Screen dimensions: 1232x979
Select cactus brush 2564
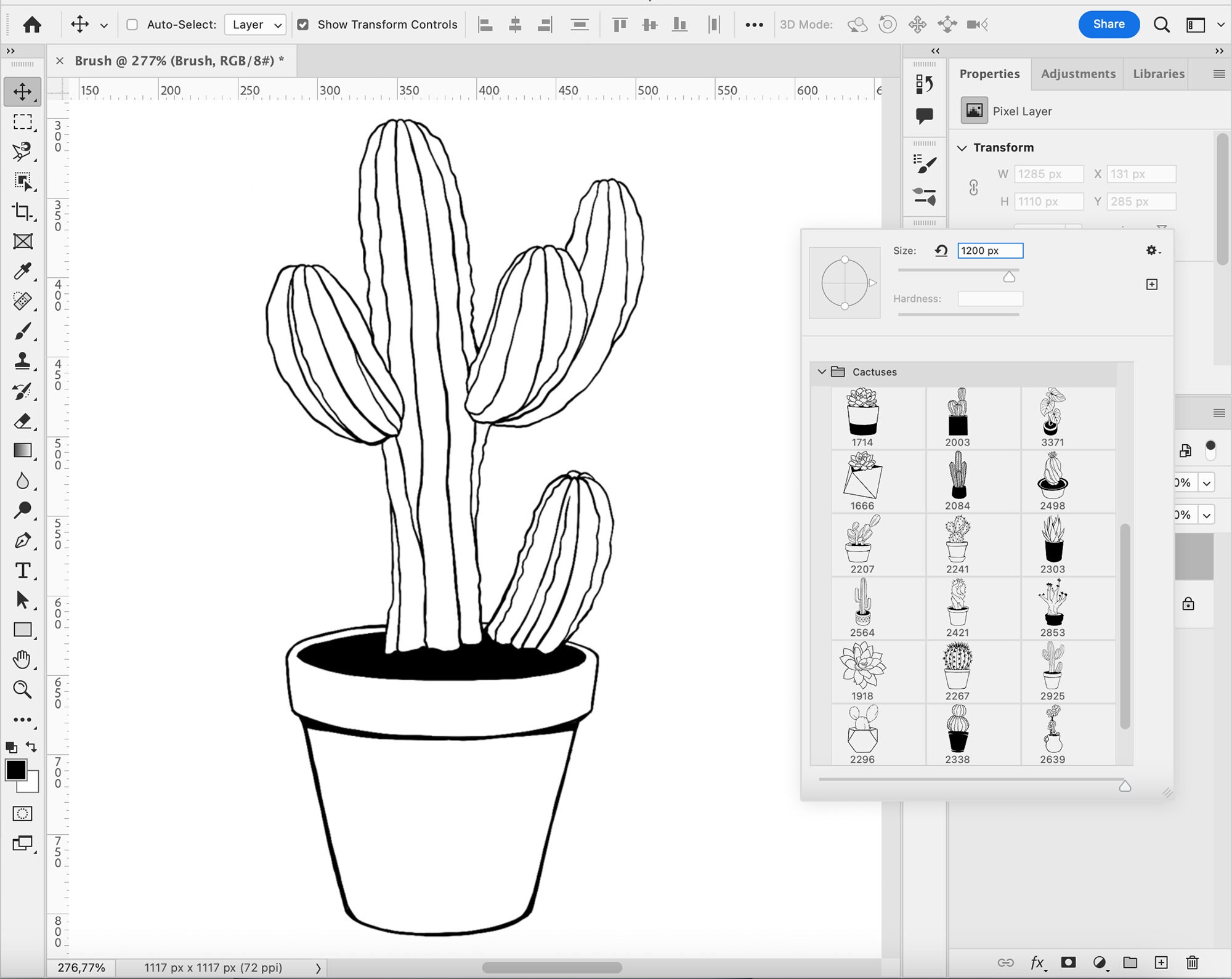click(x=861, y=607)
